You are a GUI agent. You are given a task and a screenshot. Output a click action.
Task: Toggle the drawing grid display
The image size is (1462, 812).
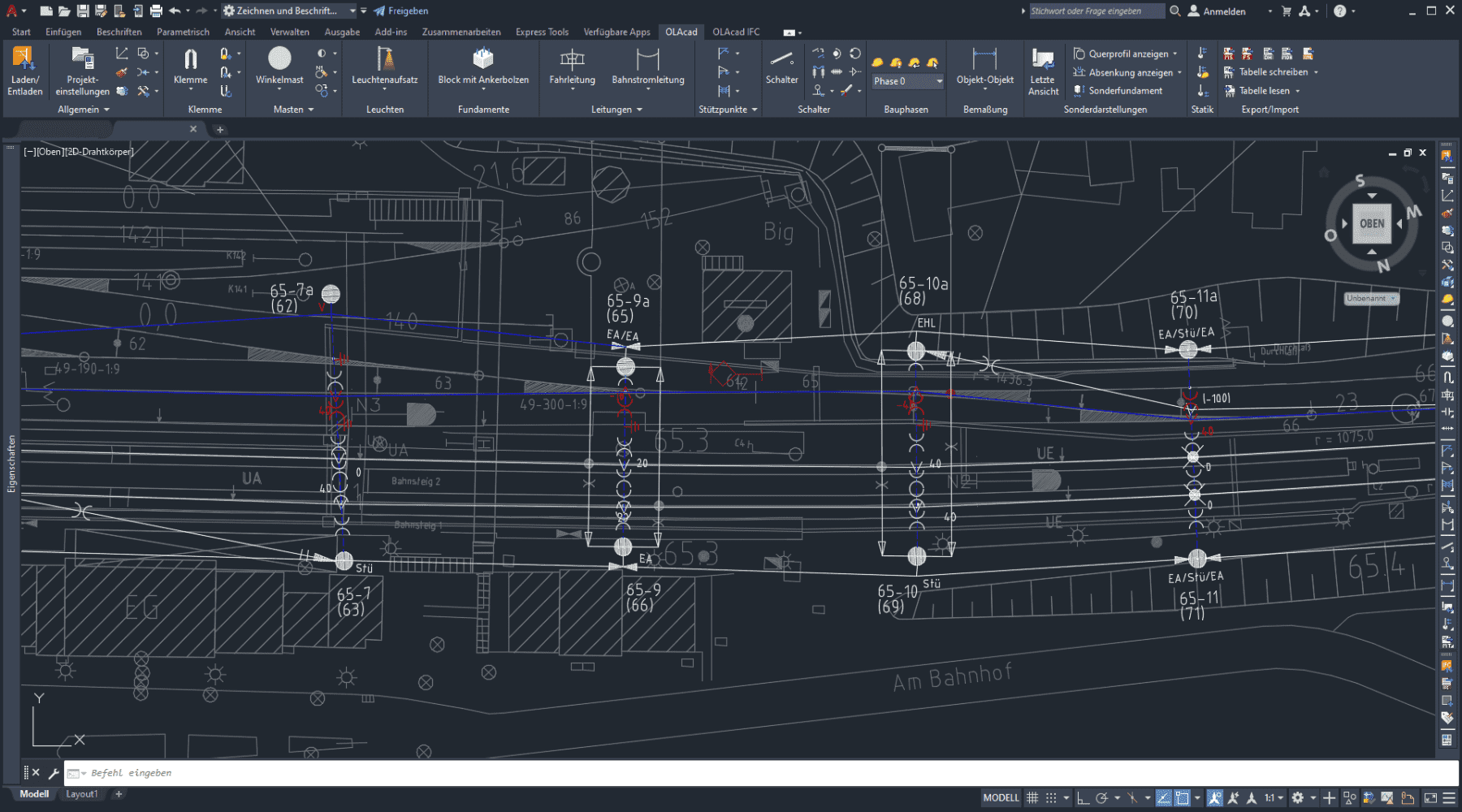click(x=1032, y=798)
